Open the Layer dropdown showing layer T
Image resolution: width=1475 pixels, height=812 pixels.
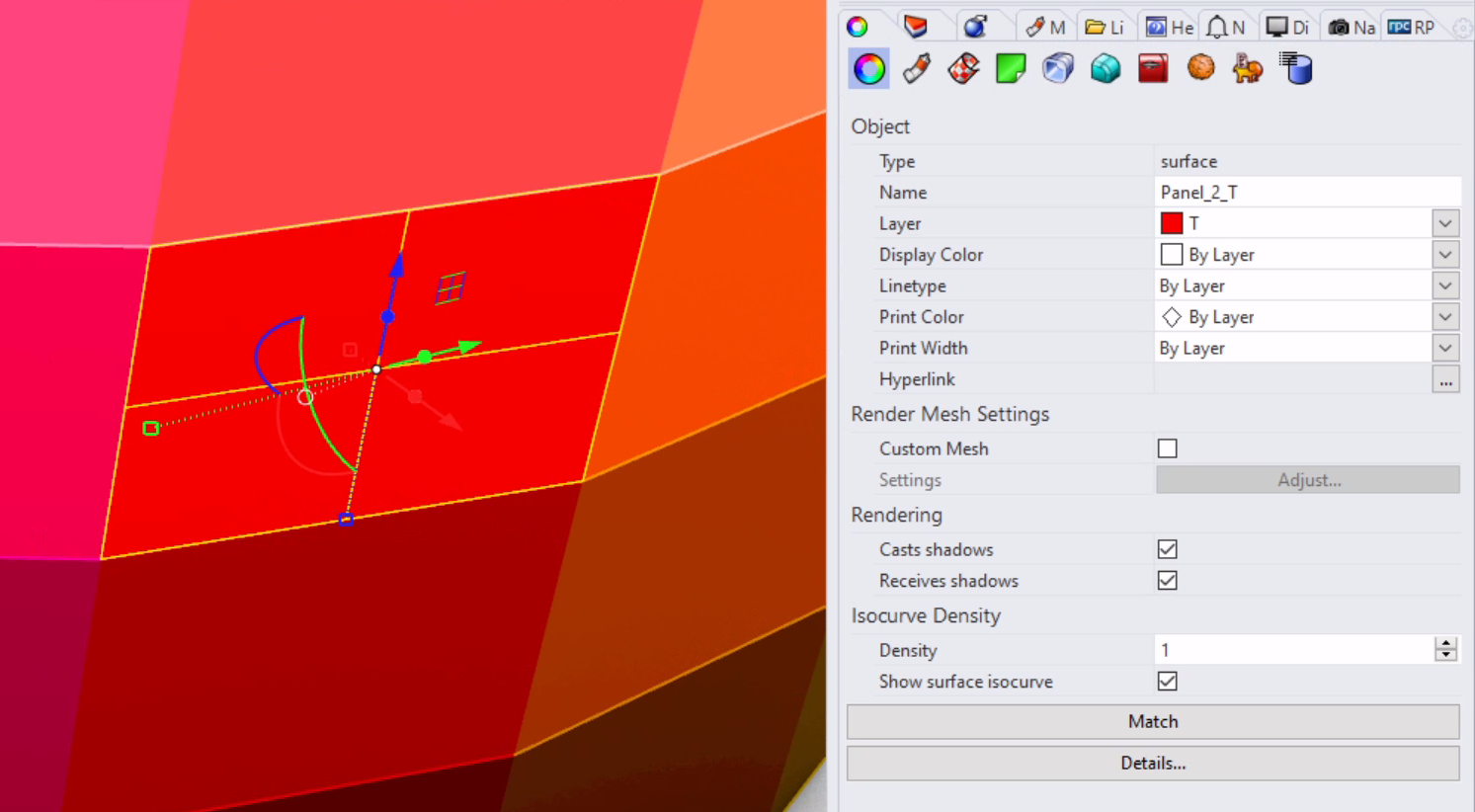pyautogui.click(x=1444, y=223)
